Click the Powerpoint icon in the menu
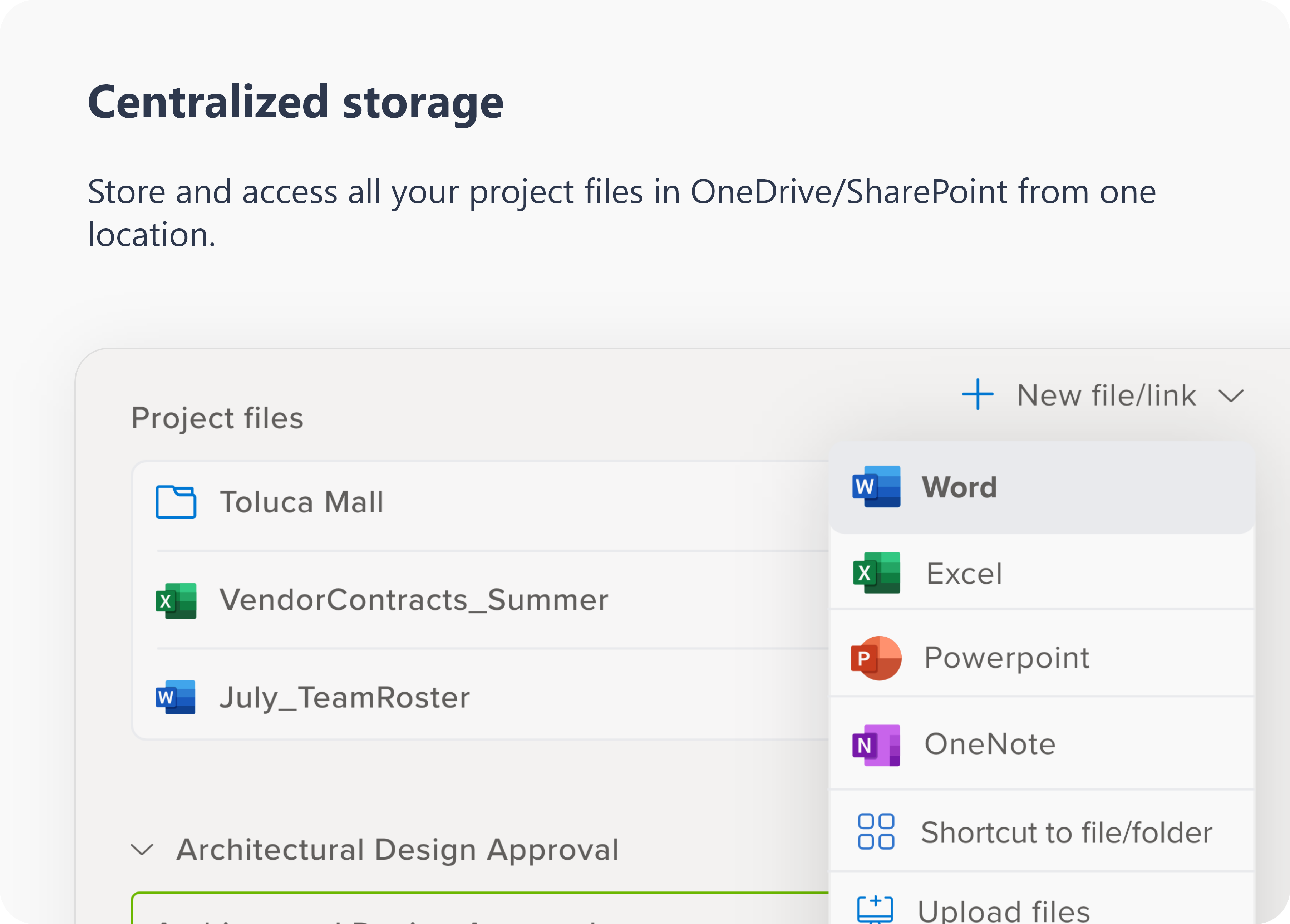The image size is (1290, 924). [x=876, y=658]
